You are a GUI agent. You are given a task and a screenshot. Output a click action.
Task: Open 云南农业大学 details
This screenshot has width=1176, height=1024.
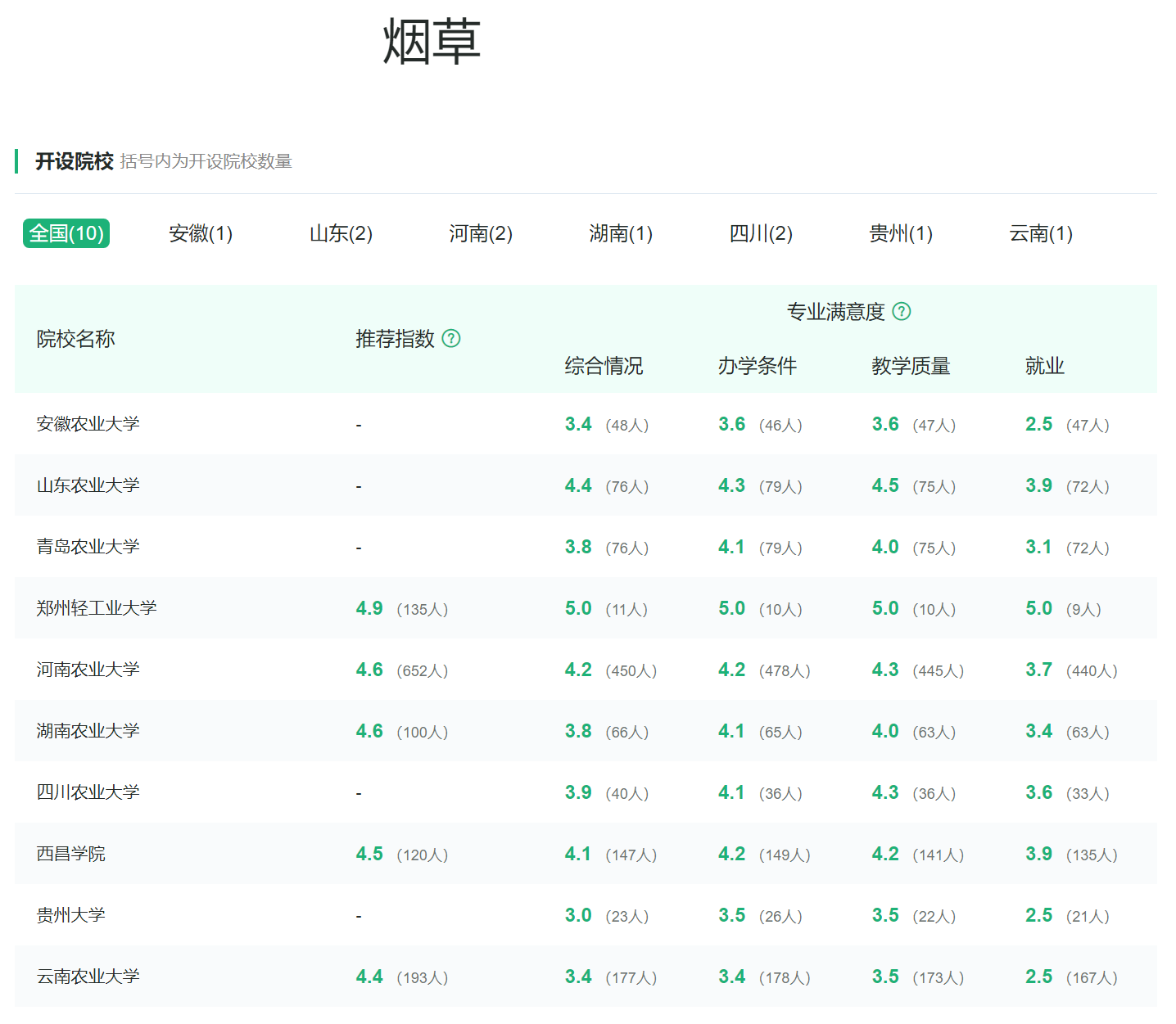tap(88, 977)
